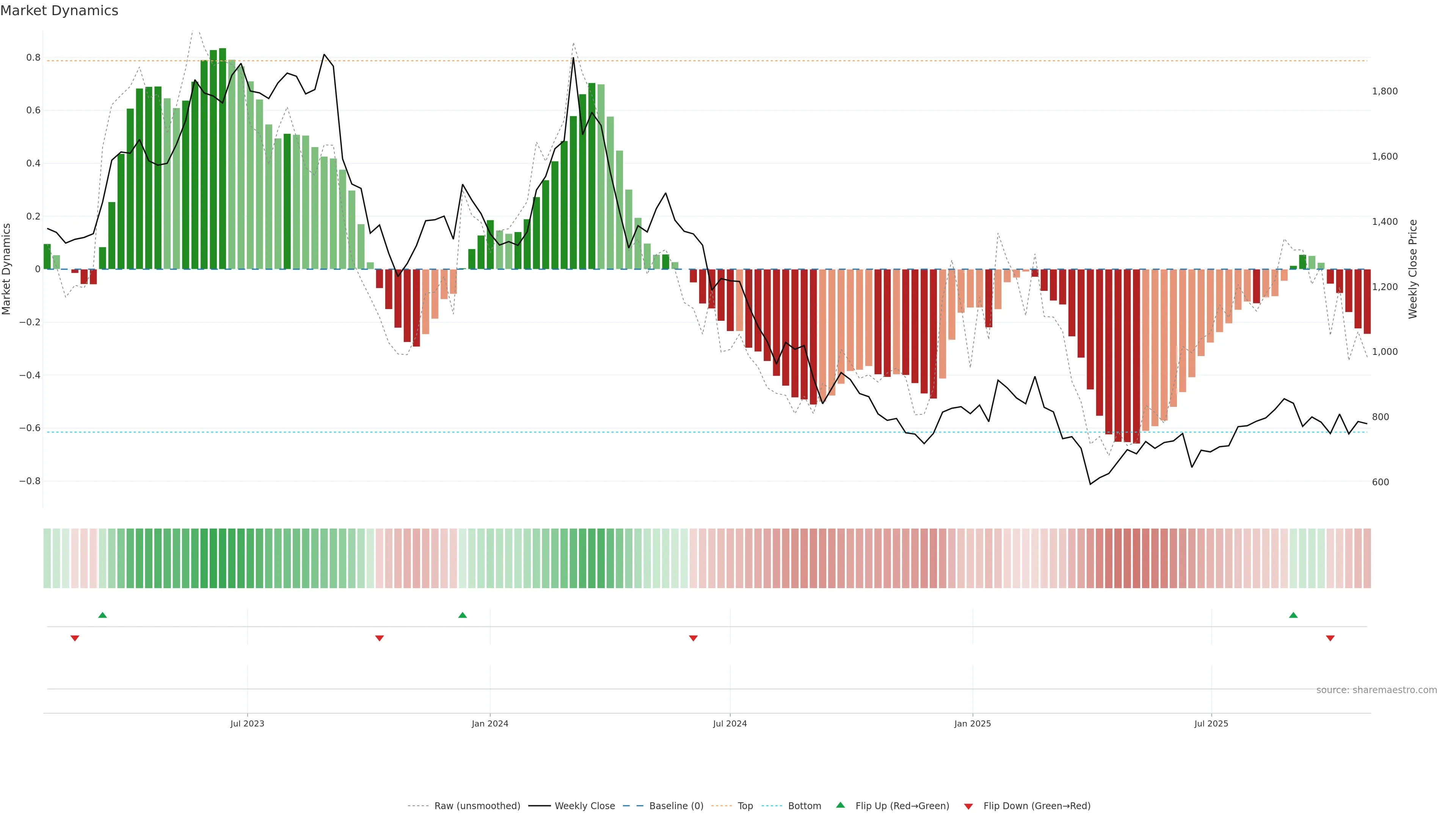Click the 1,800 right-axis price label
The image size is (1456, 819).
pos(1384,91)
